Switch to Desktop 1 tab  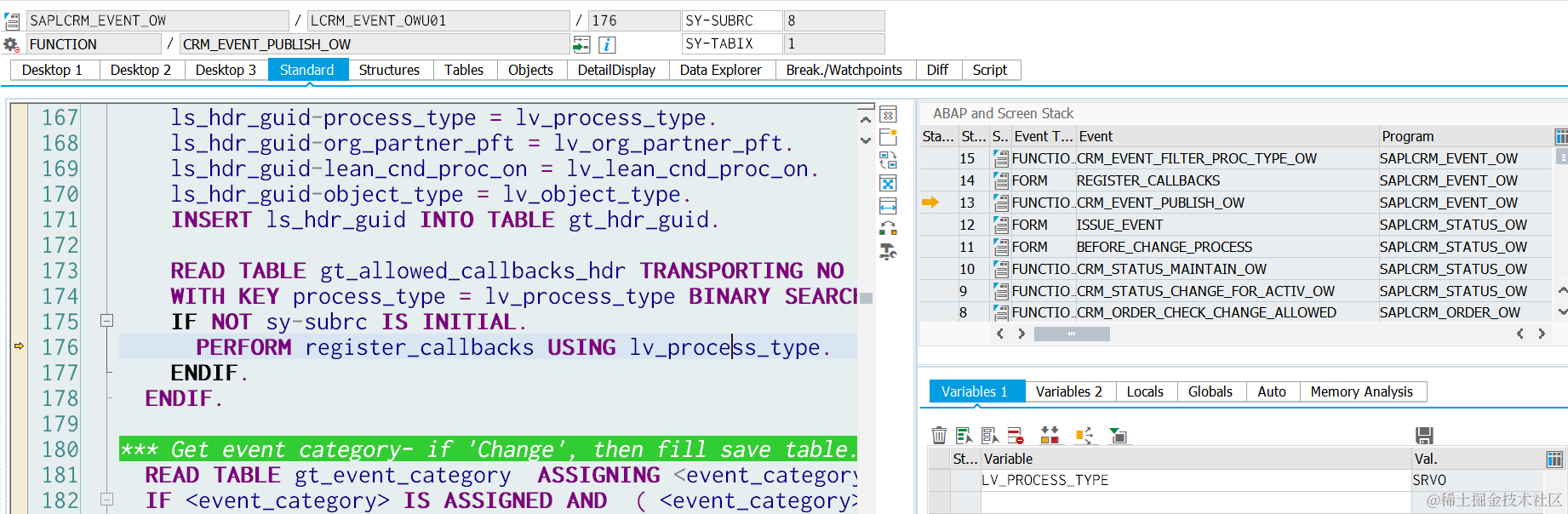[x=52, y=70]
